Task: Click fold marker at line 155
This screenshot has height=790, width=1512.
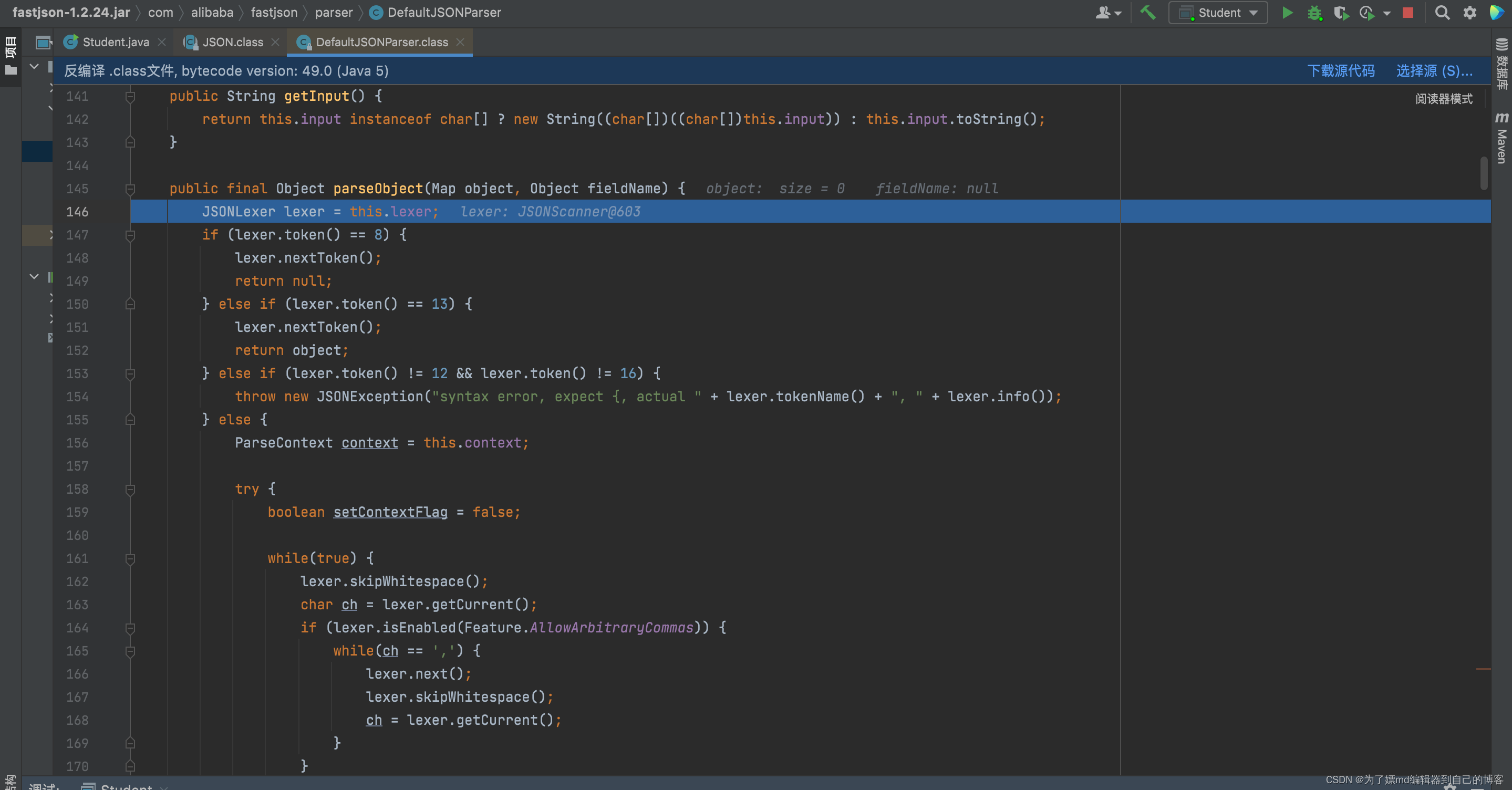Action: pyautogui.click(x=130, y=420)
